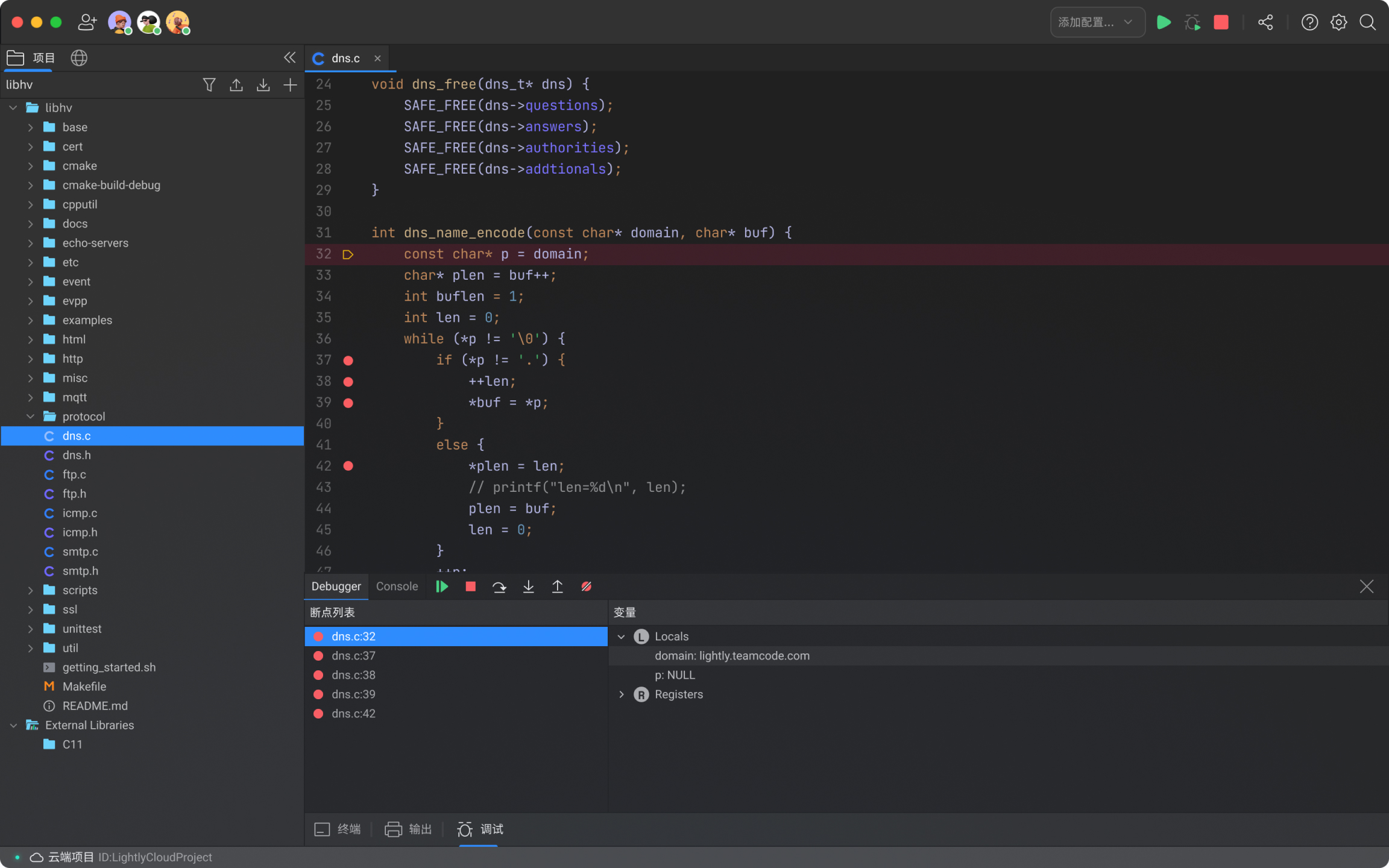Open getting_started.sh in the file tree
1389x868 pixels.
point(152,667)
